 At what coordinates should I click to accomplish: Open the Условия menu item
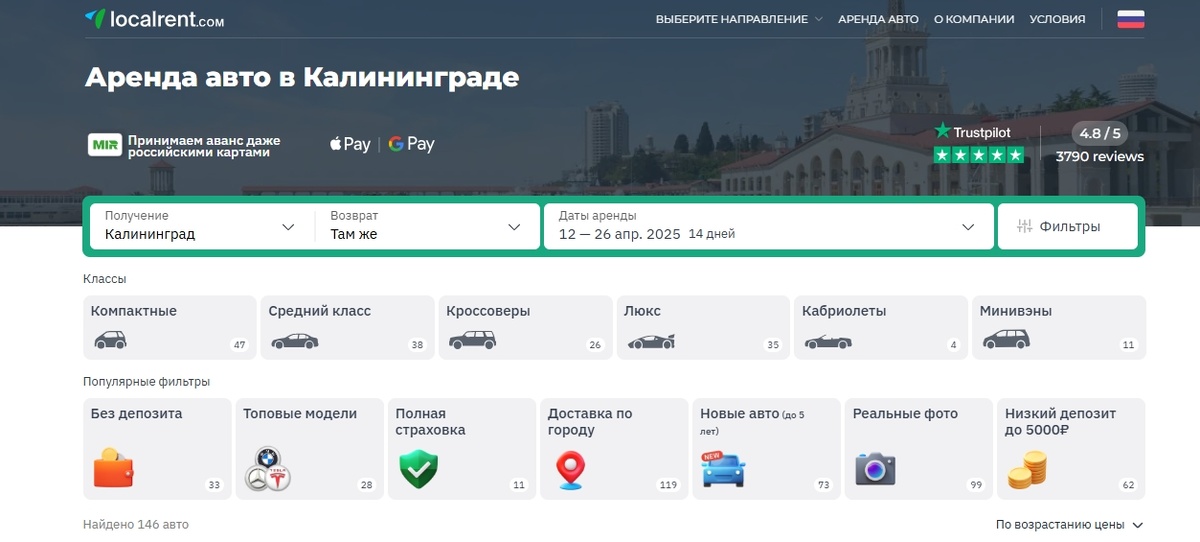pos(1057,19)
